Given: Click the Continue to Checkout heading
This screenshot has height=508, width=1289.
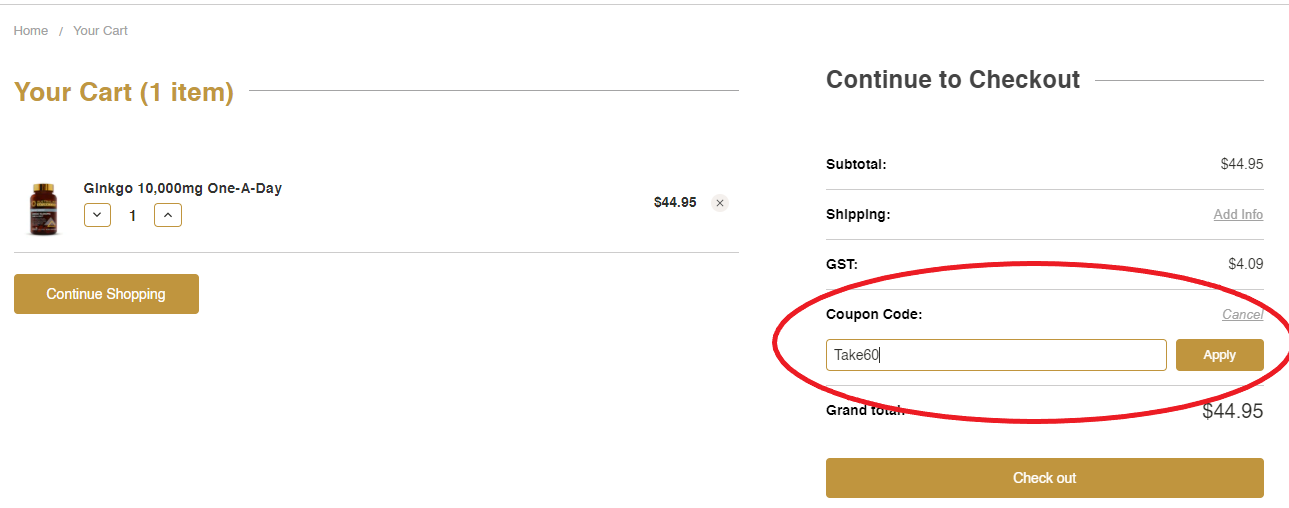Looking at the screenshot, I should (953, 80).
